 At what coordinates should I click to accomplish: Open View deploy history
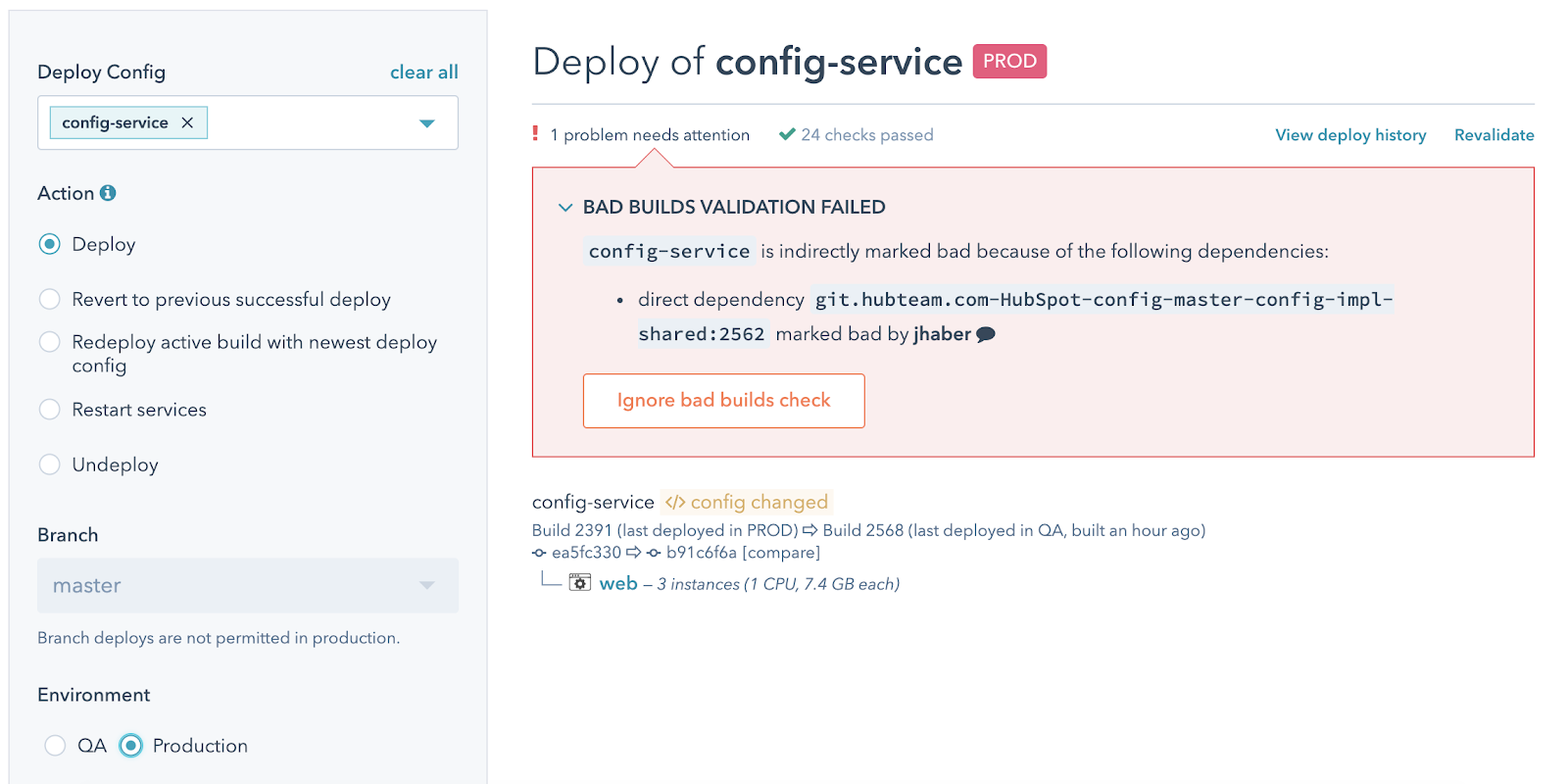(1350, 135)
